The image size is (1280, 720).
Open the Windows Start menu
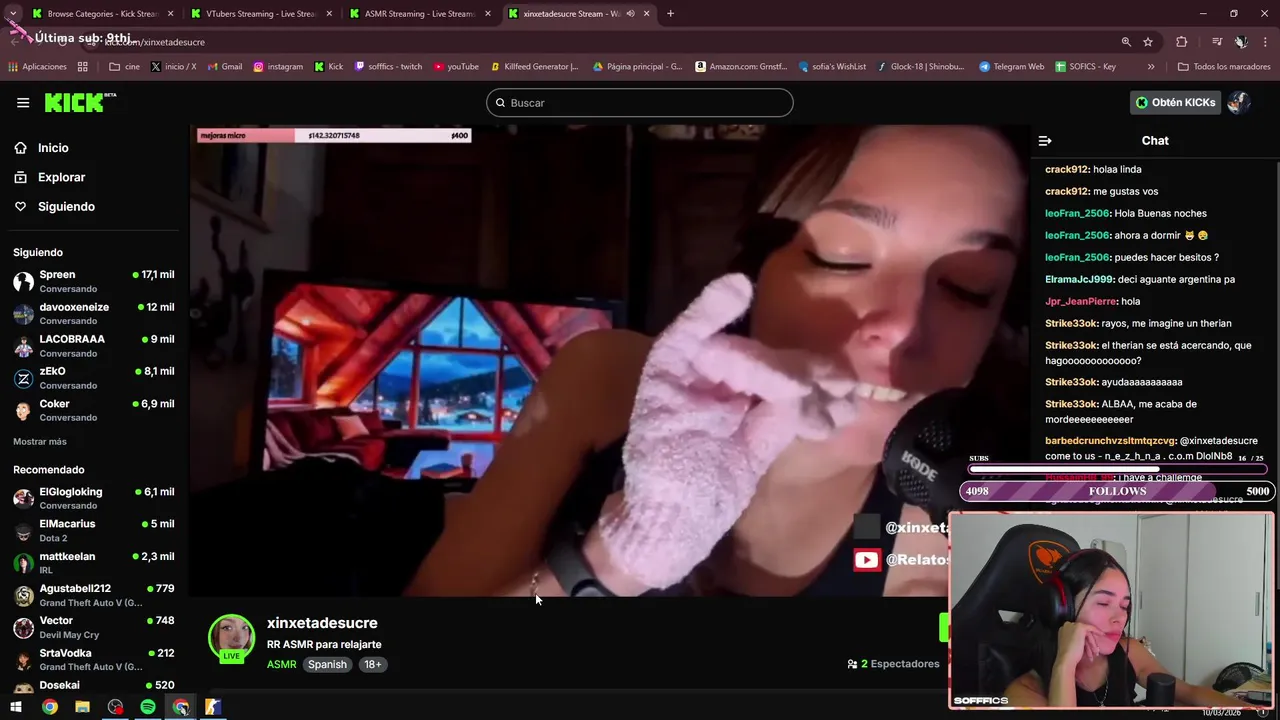pos(16,707)
